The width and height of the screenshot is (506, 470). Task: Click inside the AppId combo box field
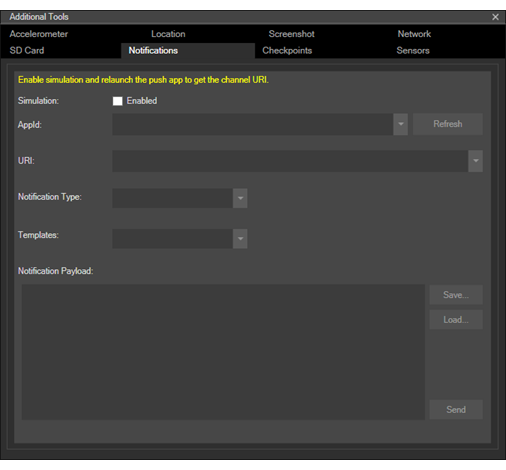click(x=253, y=124)
